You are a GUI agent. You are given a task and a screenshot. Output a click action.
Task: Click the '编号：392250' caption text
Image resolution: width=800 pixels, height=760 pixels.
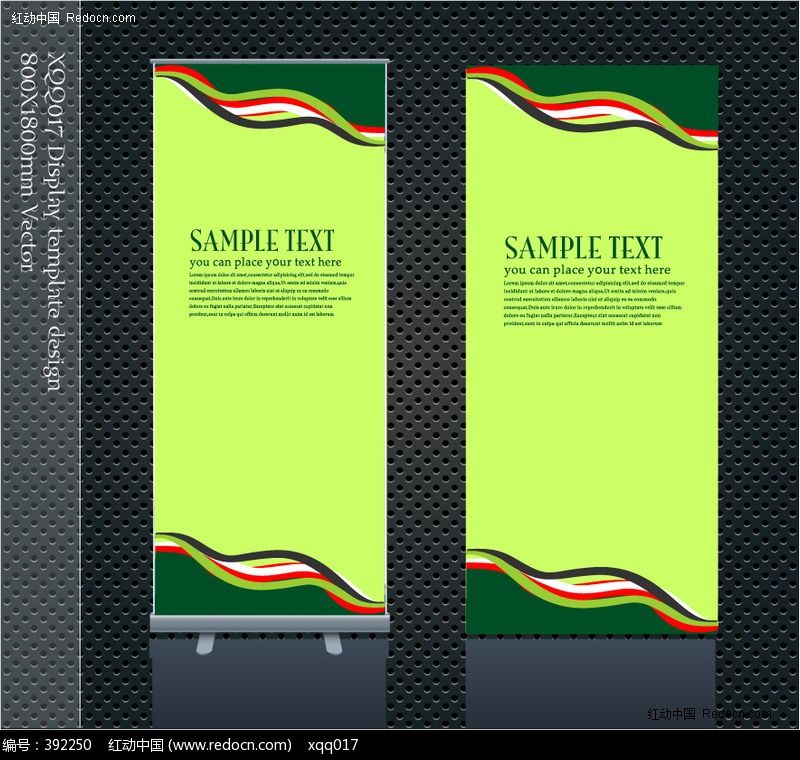pyautogui.click(x=47, y=745)
